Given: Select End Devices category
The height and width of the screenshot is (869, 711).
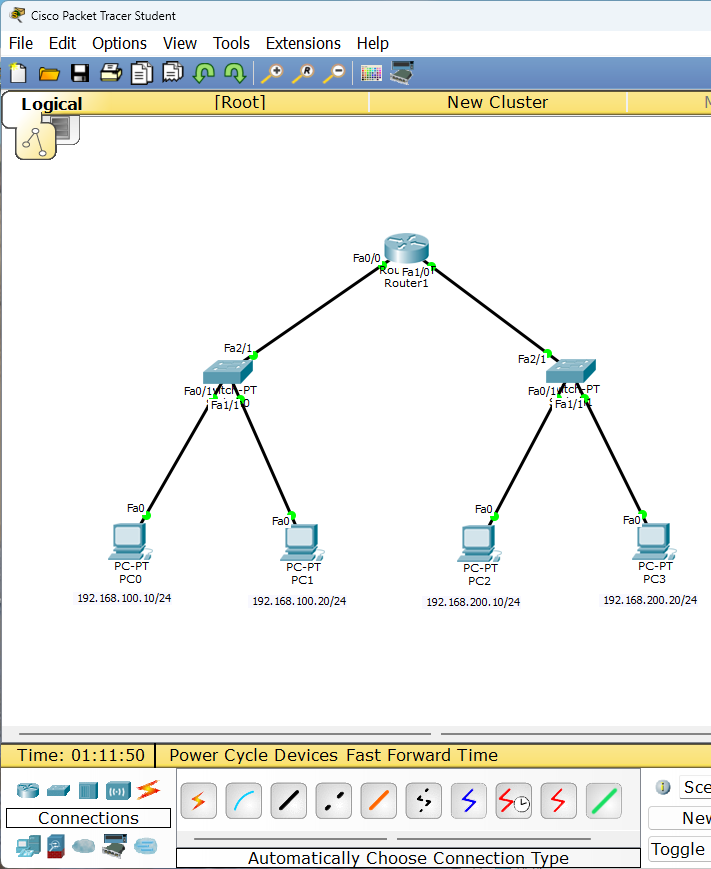Looking at the screenshot, I should coord(28,846).
